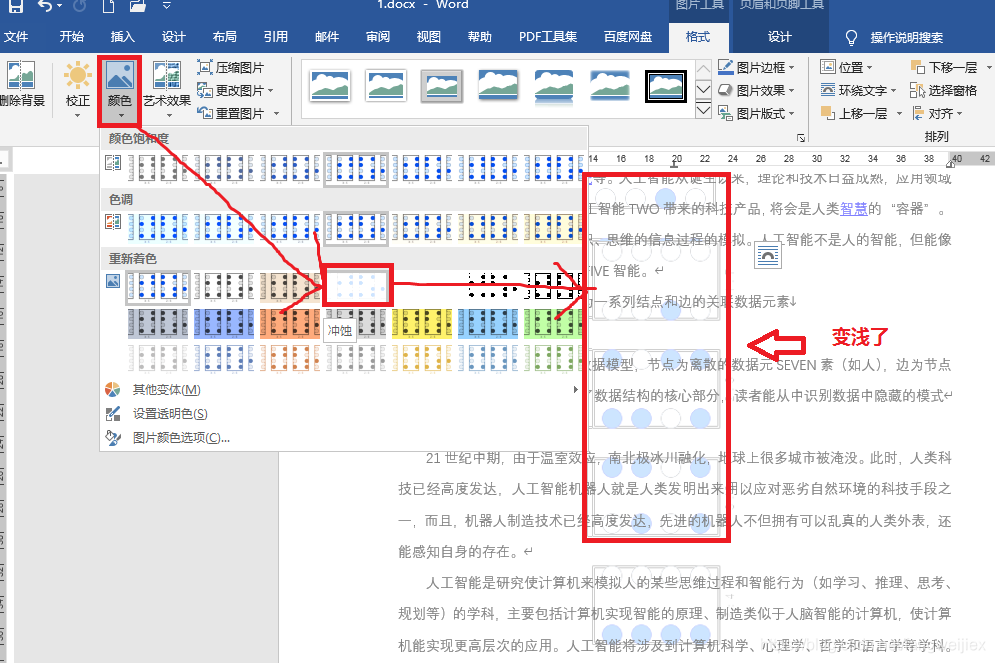Image resolution: width=995 pixels, height=663 pixels.
Task: Click 重置图片 reset picture
Action: (x=230, y=114)
